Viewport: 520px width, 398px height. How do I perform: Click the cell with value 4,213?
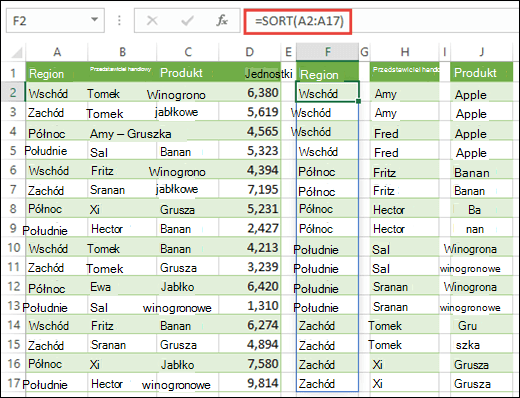(250, 247)
